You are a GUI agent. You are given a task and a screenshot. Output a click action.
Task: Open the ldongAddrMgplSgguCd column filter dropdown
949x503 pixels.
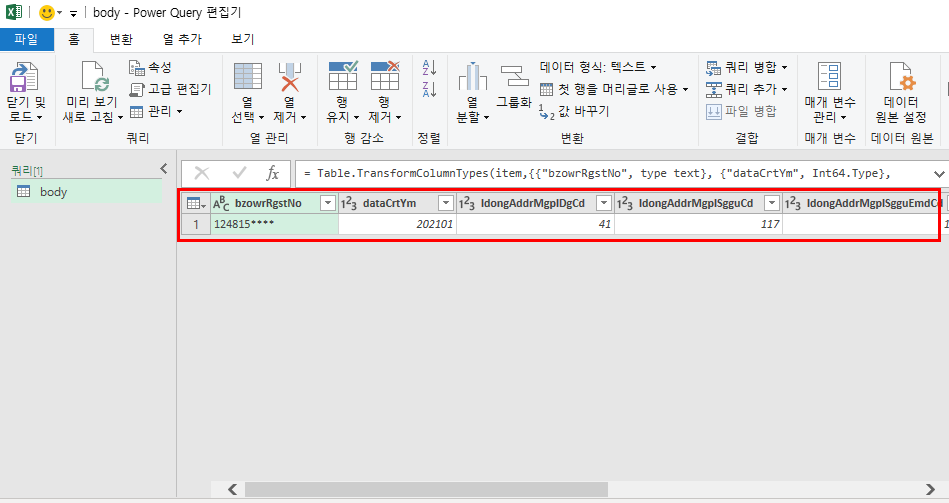[772, 203]
